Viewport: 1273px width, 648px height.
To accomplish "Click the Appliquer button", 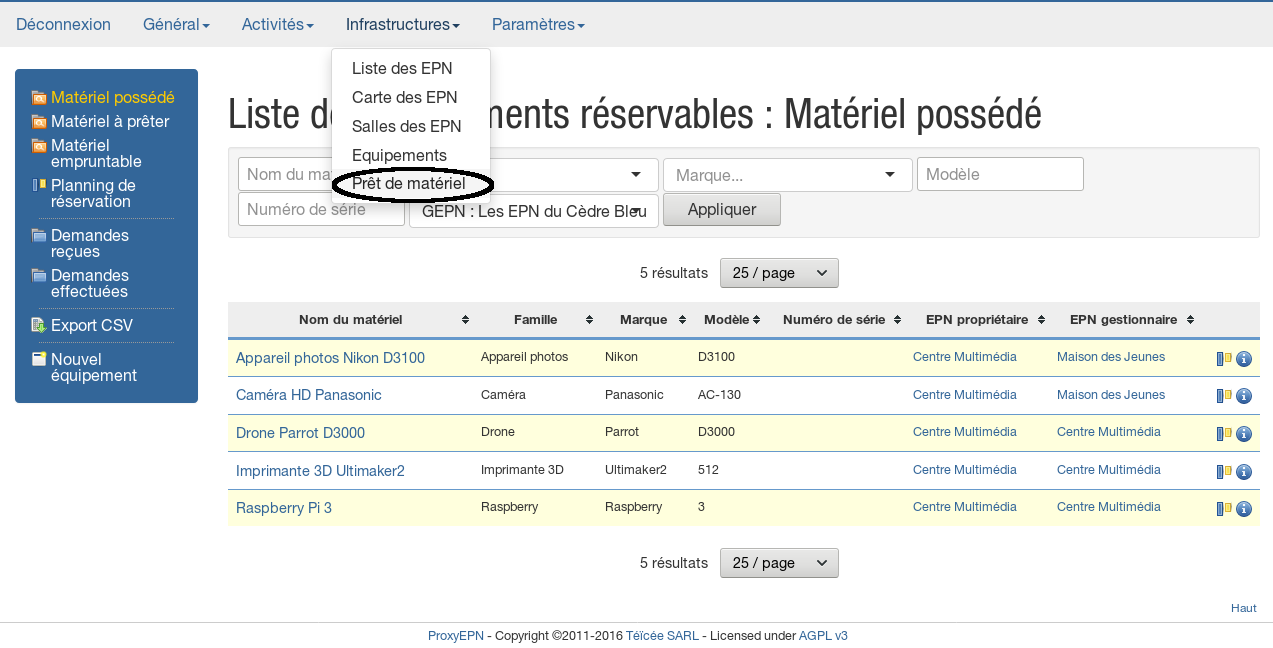I will pyautogui.click(x=721, y=210).
